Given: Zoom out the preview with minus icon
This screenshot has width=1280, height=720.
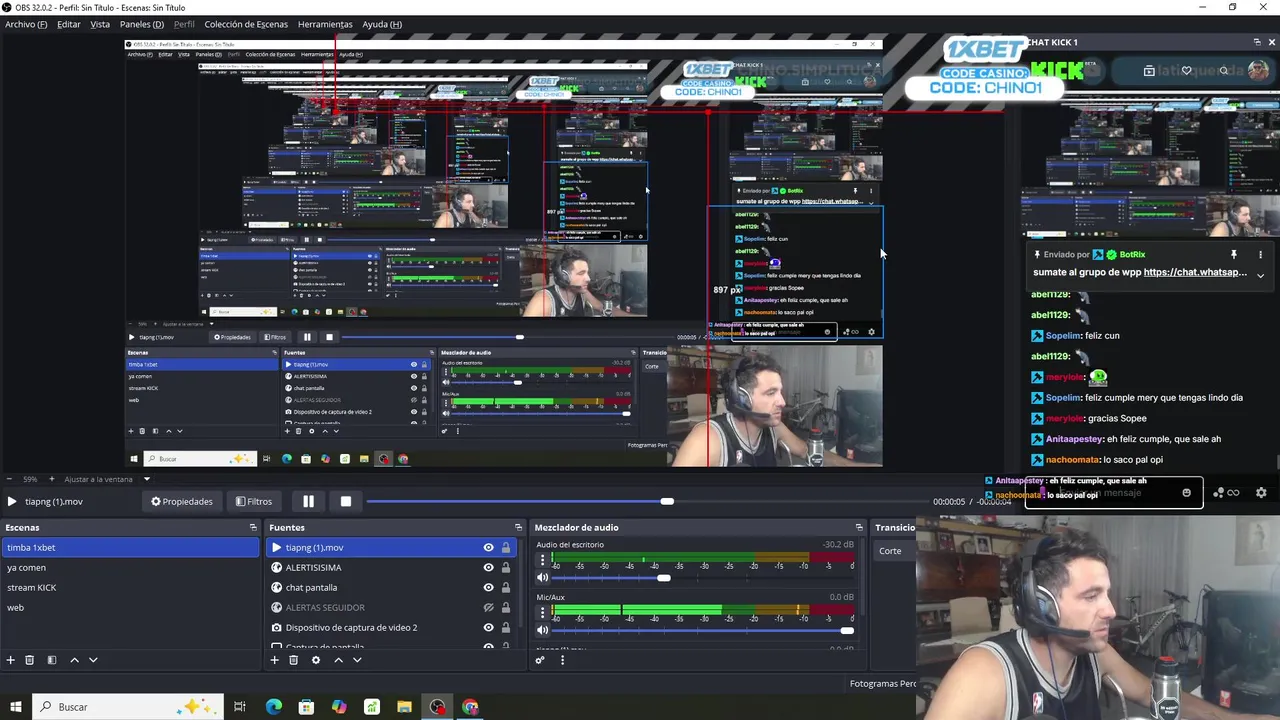Looking at the screenshot, I should click(x=10, y=479).
